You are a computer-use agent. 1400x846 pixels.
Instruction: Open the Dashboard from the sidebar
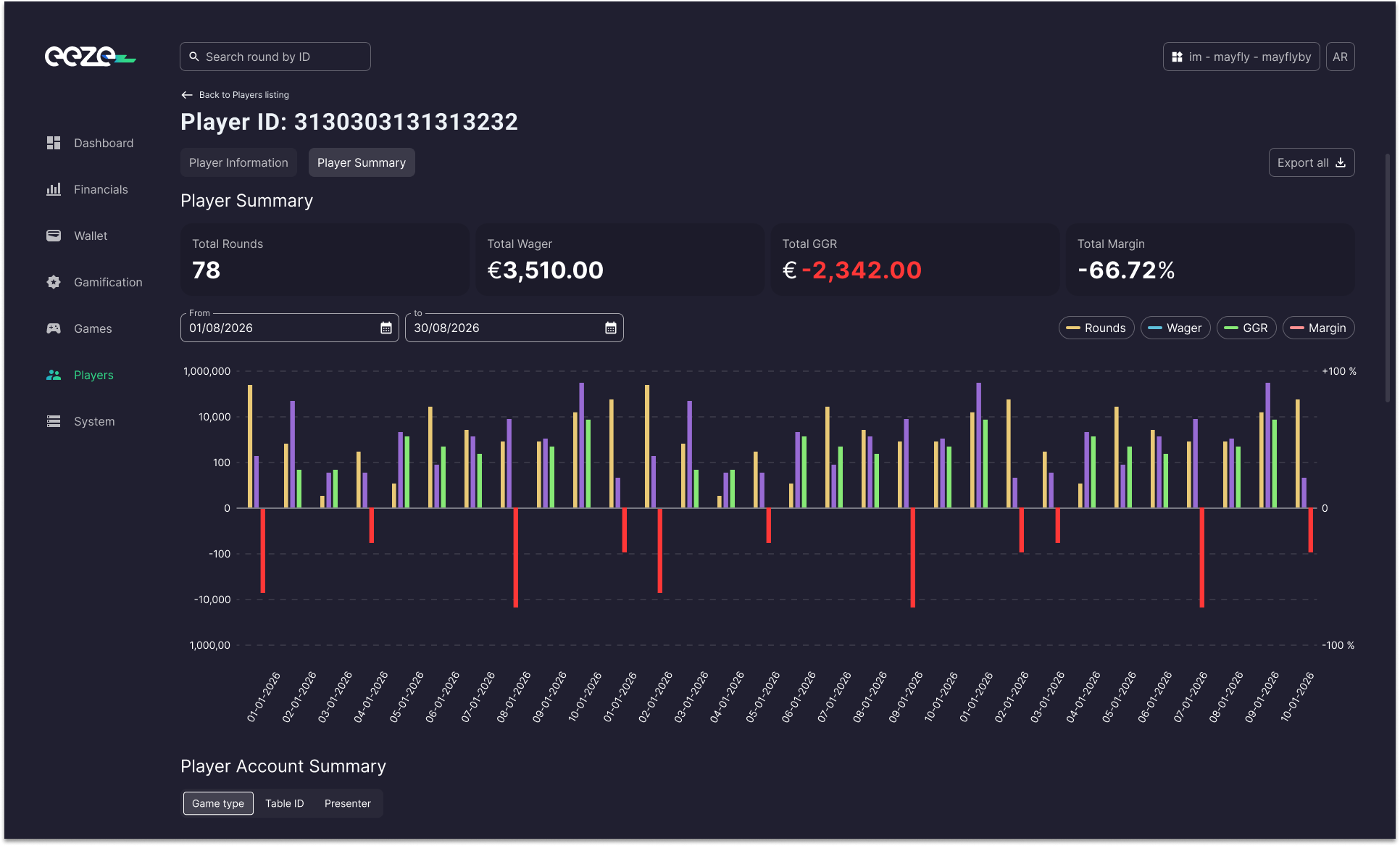[x=103, y=143]
